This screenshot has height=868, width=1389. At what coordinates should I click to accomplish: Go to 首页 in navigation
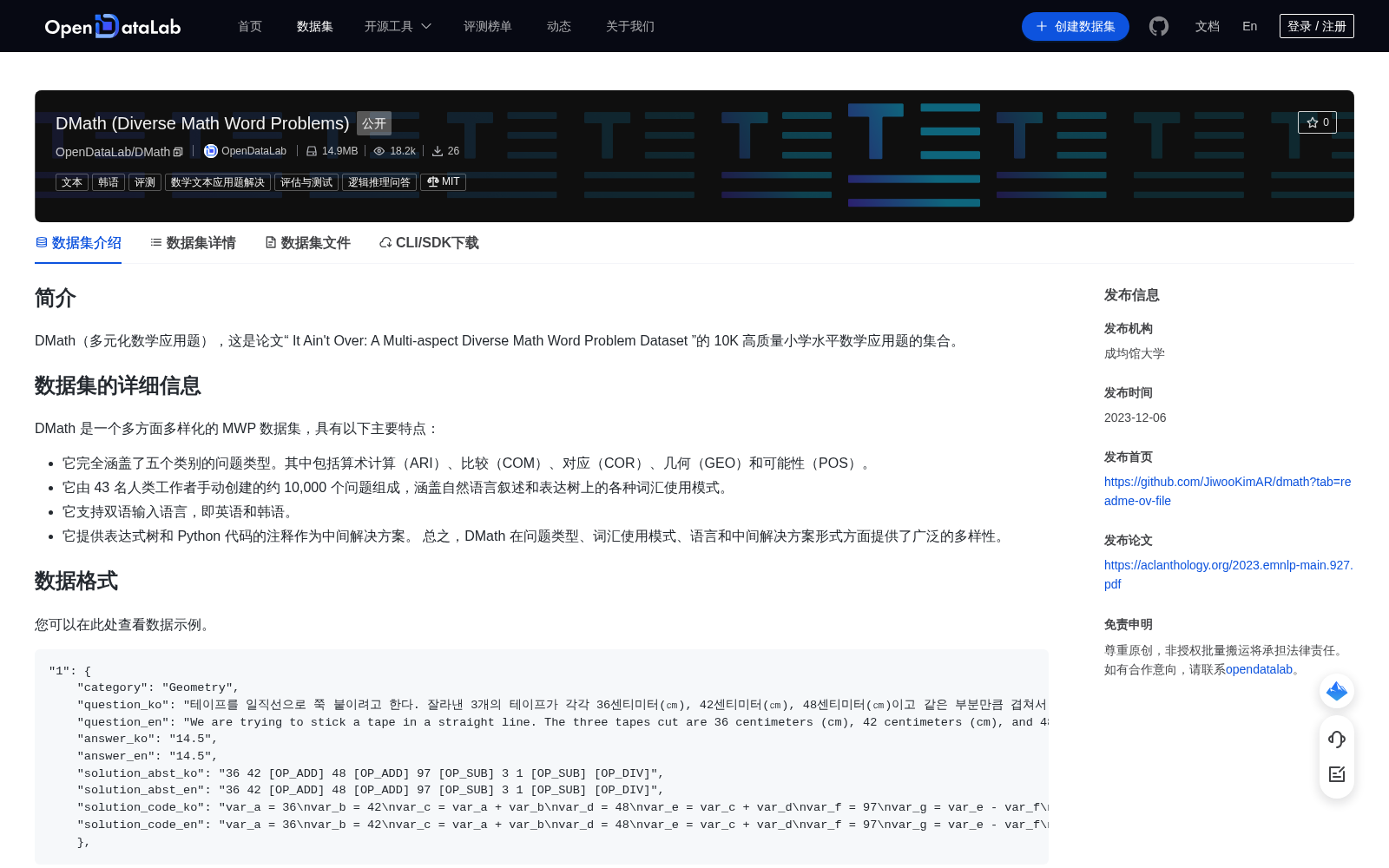click(x=250, y=26)
